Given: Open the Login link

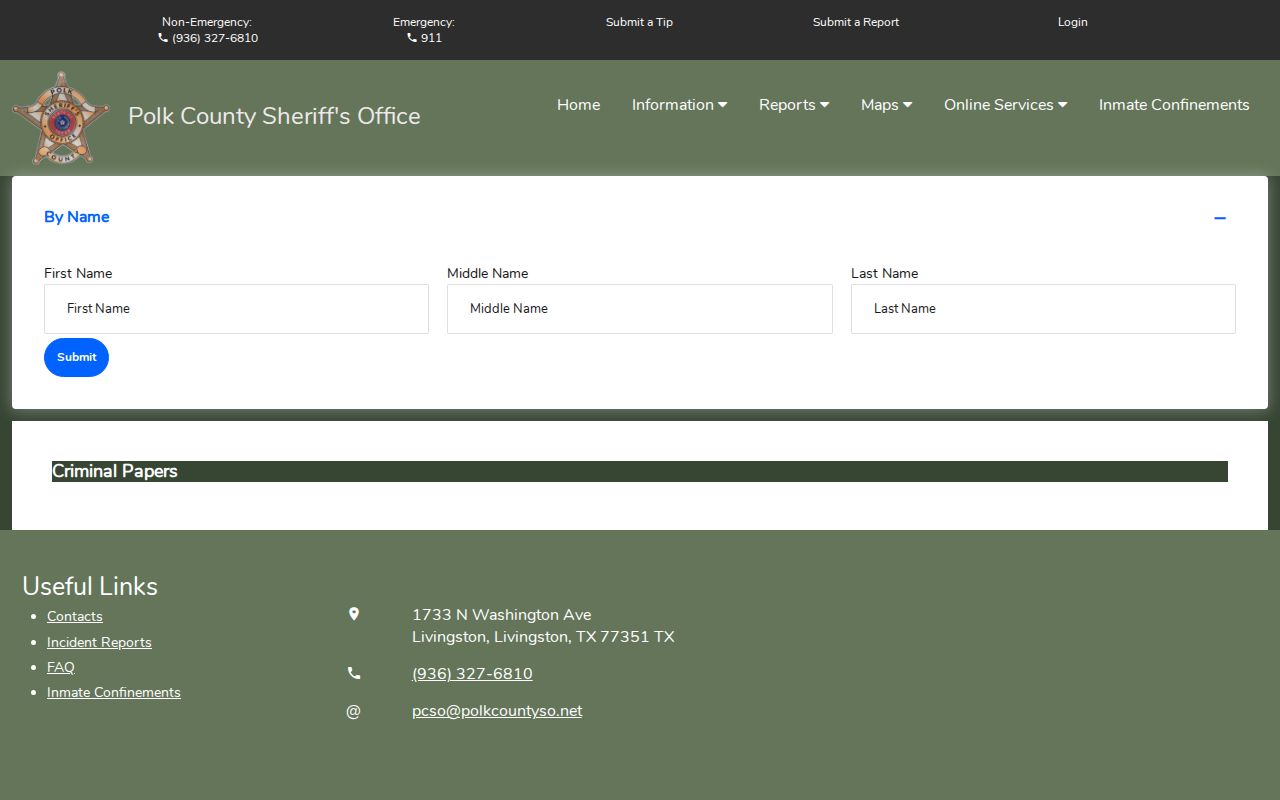Looking at the screenshot, I should point(1072,22).
